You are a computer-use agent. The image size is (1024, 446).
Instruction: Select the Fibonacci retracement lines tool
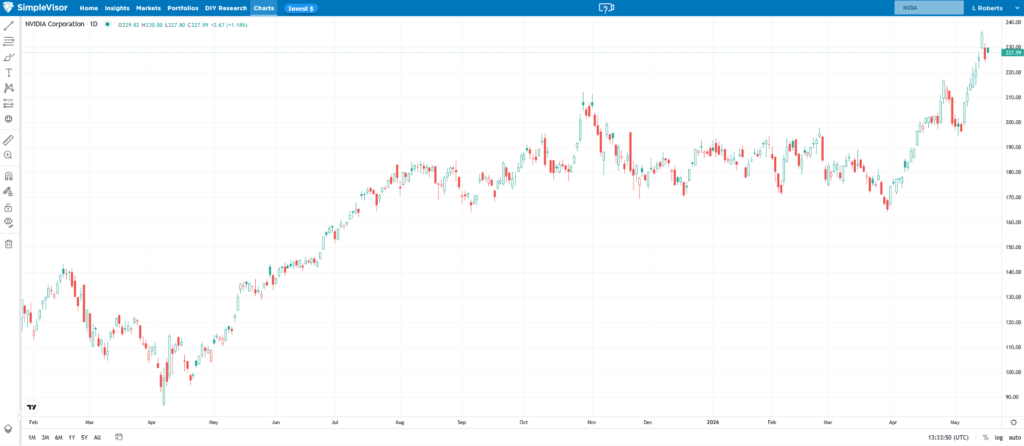click(8, 41)
